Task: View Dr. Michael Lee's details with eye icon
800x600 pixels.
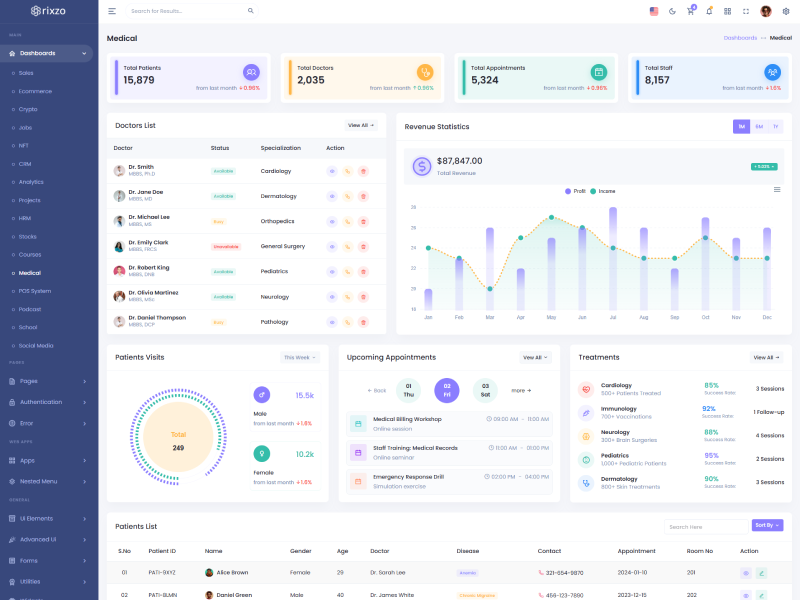Action: tap(332, 221)
